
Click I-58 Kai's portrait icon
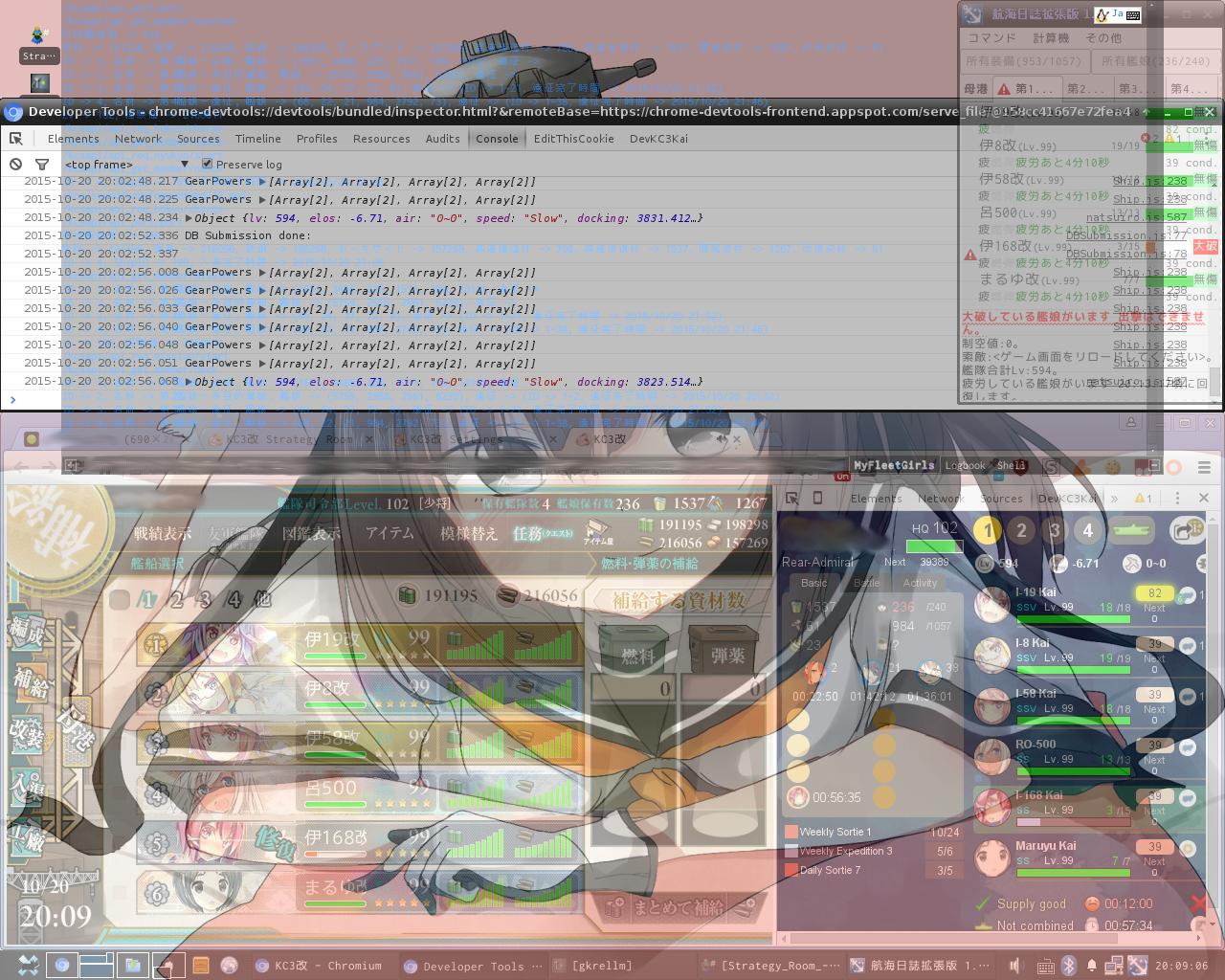[x=992, y=705]
